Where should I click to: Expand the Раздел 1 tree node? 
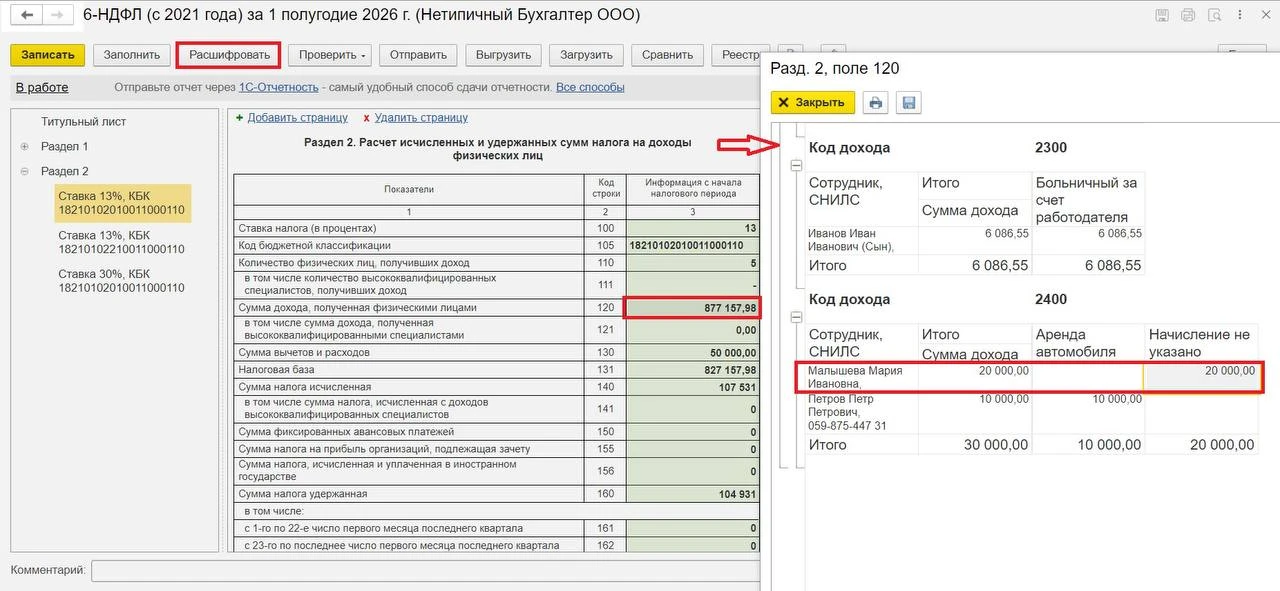click(x=24, y=146)
